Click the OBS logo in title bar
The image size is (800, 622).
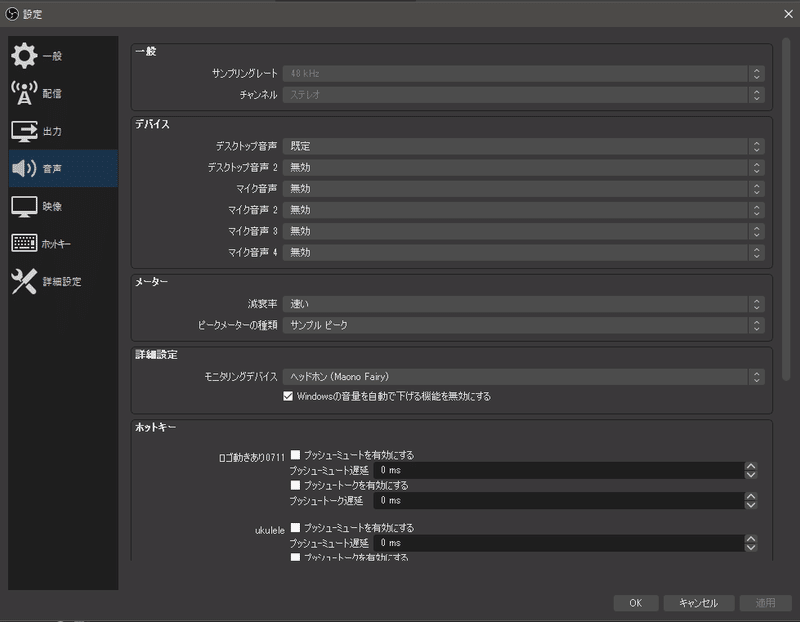coord(12,14)
